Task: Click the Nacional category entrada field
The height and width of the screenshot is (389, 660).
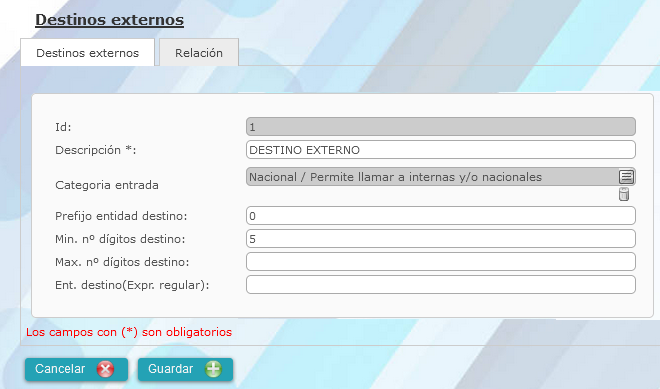Action: click(432, 177)
